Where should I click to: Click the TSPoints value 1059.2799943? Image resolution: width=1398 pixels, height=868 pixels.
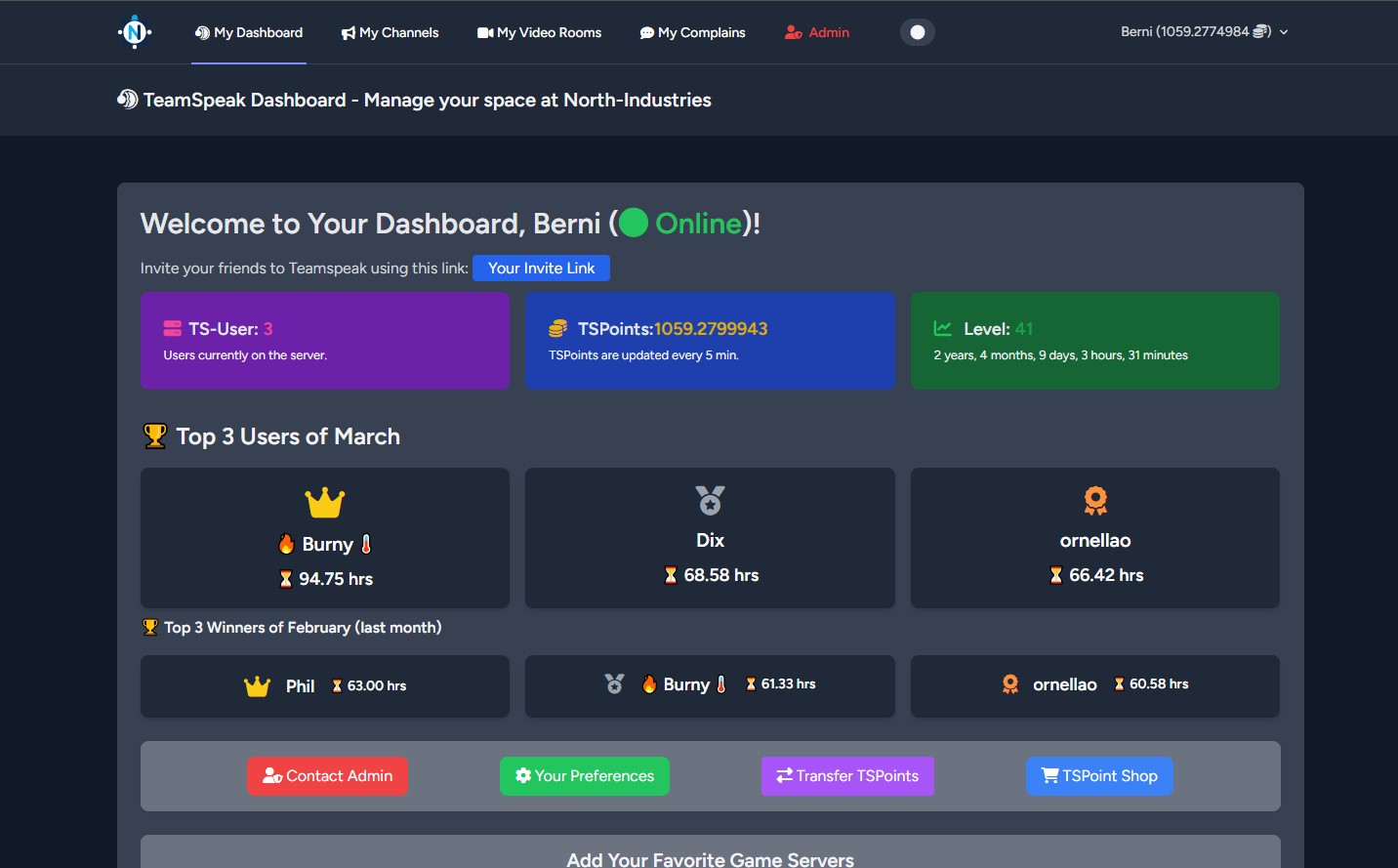click(x=711, y=329)
